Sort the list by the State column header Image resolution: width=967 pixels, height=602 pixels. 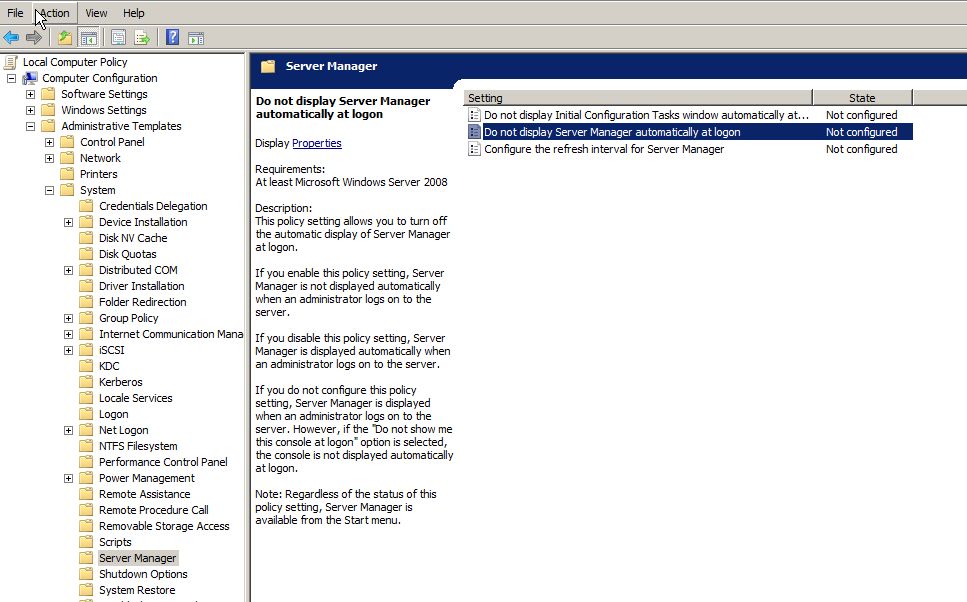click(x=862, y=98)
